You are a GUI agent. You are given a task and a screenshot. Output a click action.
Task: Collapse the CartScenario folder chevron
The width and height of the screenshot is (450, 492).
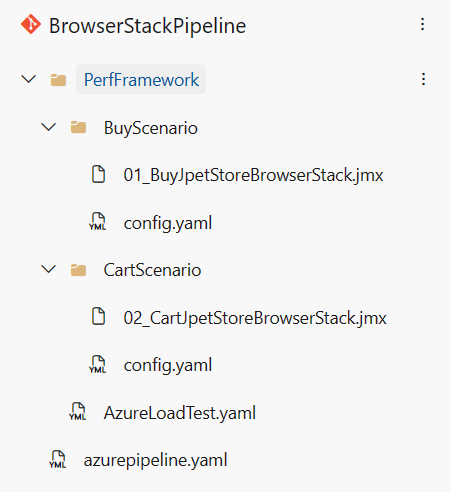click(49, 269)
